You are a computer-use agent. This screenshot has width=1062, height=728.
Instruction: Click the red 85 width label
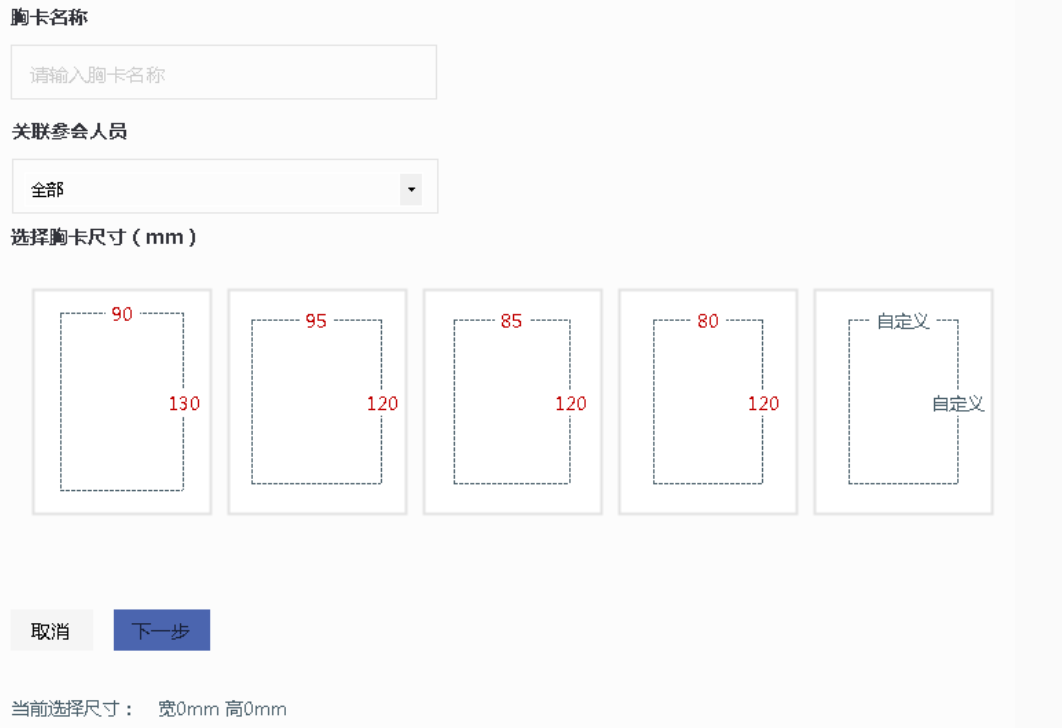point(511,321)
